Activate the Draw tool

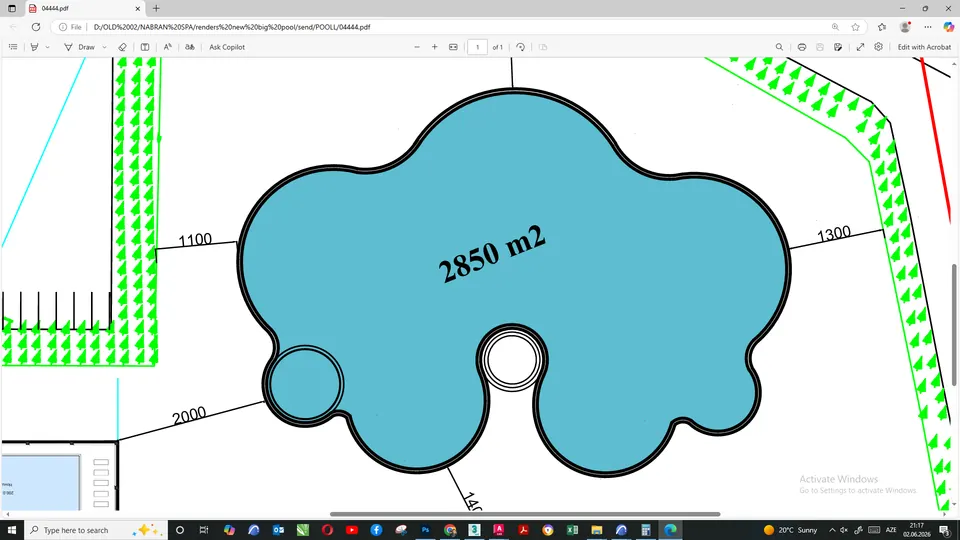80,47
